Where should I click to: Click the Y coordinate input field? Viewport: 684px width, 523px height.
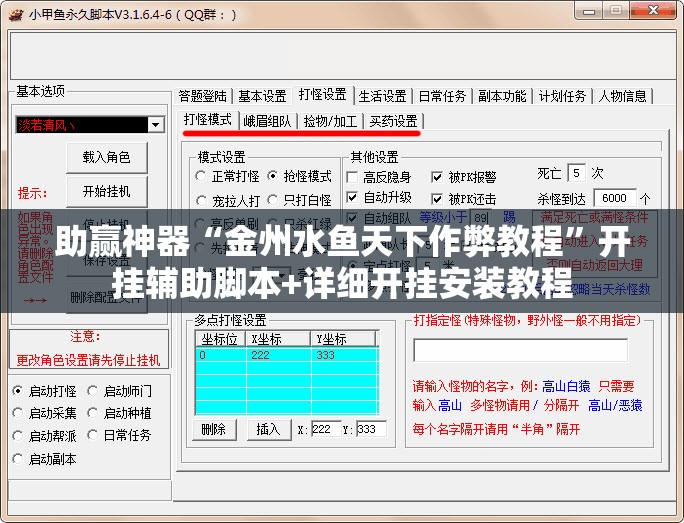click(x=371, y=429)
